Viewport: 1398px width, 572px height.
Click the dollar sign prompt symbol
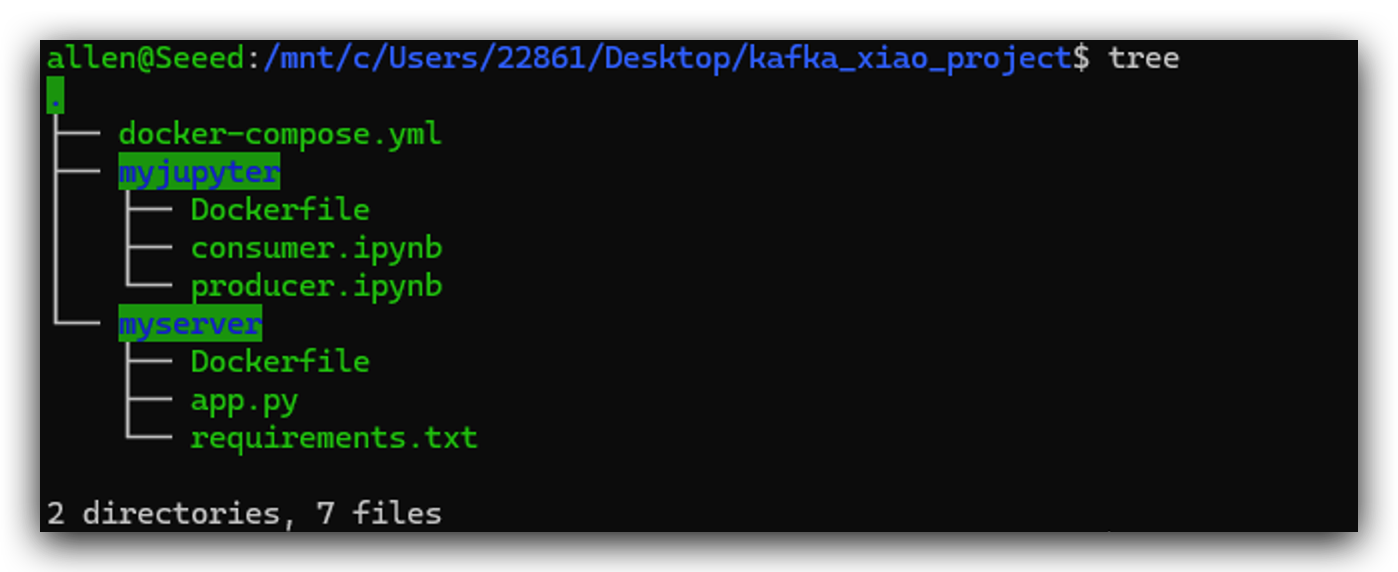click(1081, 58)
